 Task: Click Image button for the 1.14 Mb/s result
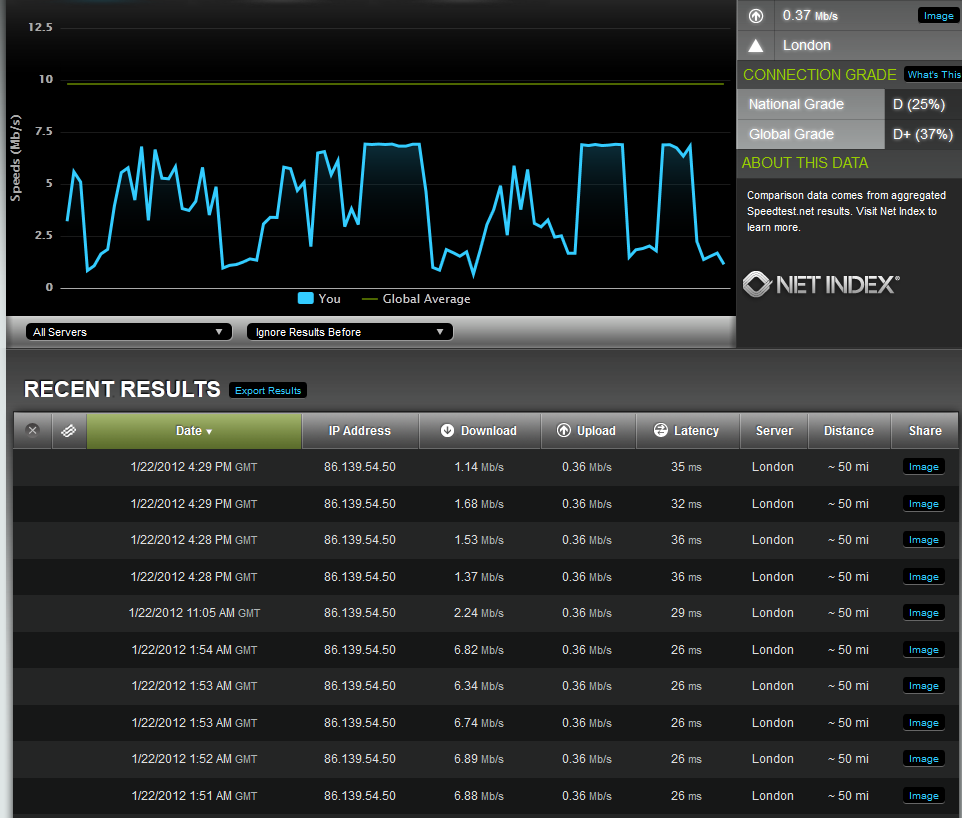[923, 467]
